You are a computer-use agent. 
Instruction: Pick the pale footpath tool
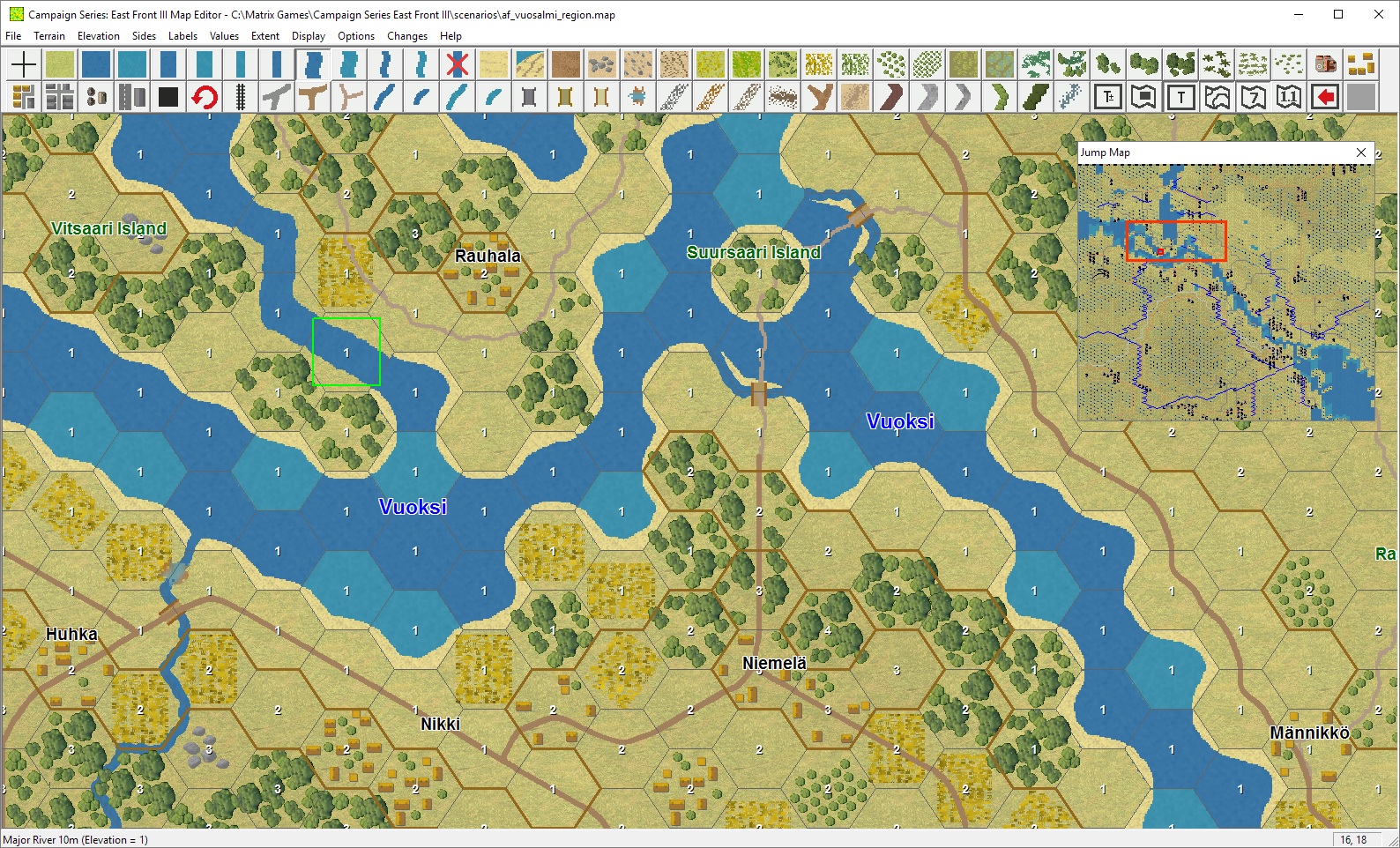(349, 96)
